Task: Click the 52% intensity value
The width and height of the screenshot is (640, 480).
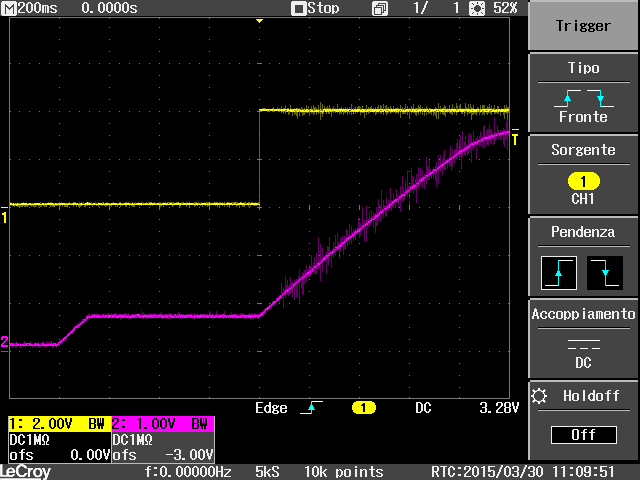Action: (x=505, y=8)
